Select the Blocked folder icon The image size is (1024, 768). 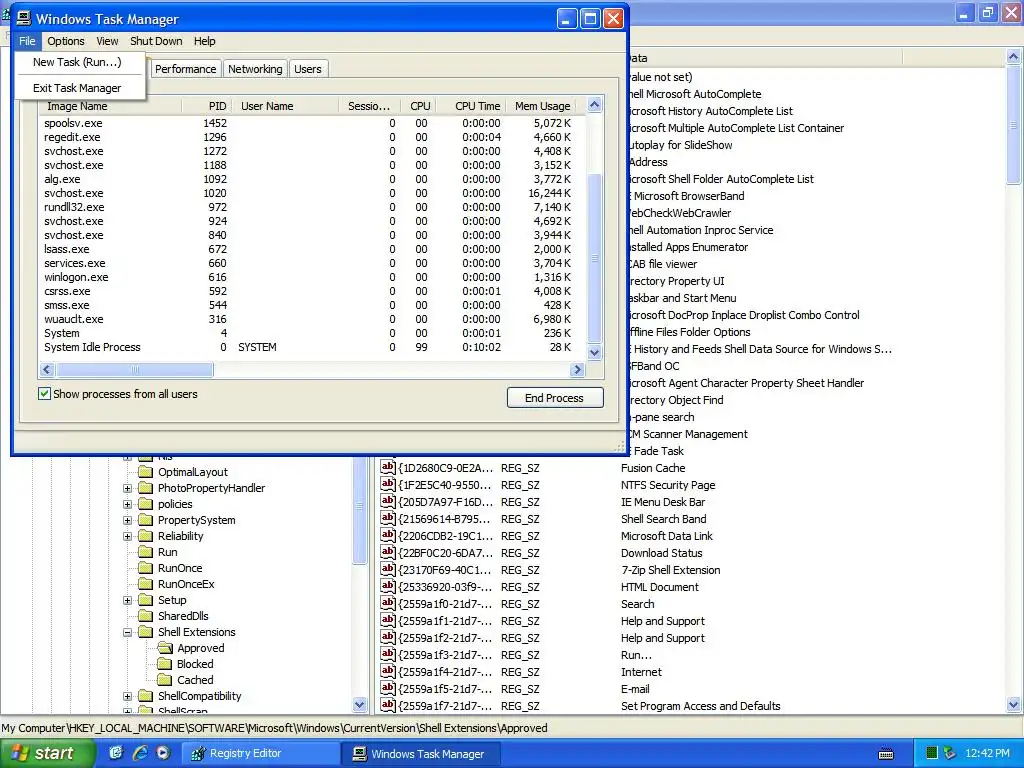(x=165, y=664)
